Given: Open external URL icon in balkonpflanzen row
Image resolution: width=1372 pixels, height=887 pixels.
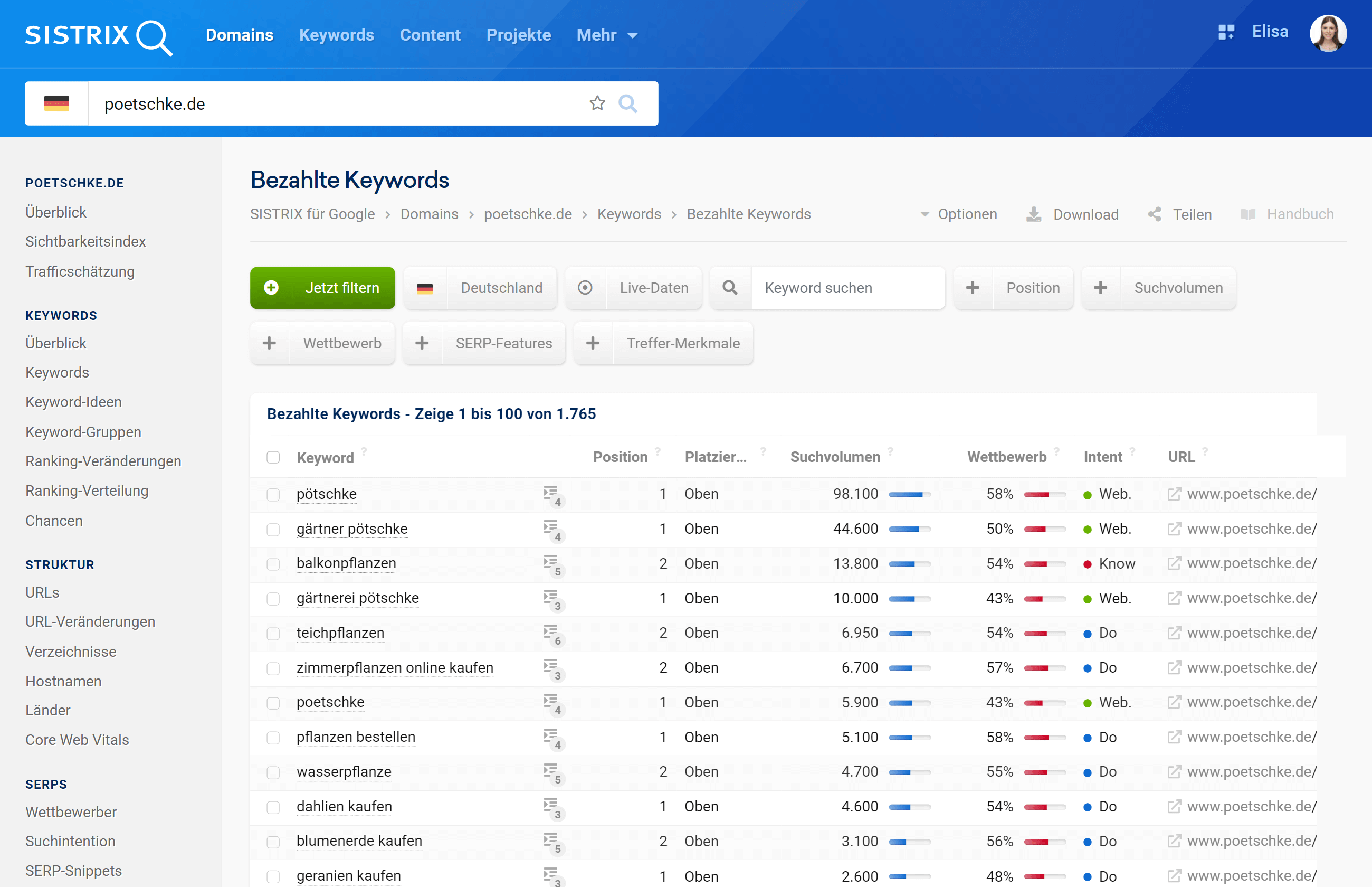Looking at the screenshot, I should (1174, 563).
